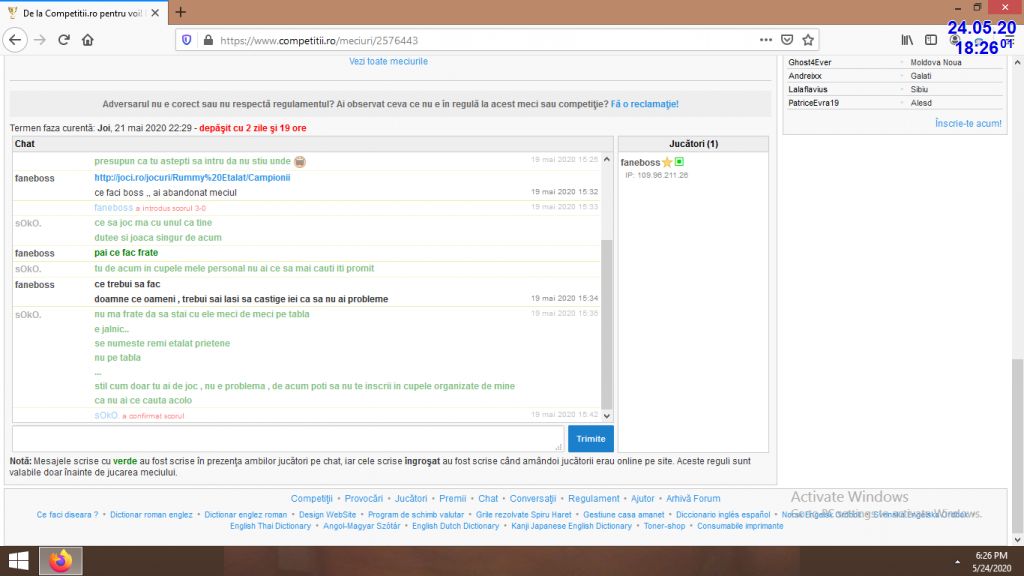Click the Înscrie-te acum link
The width and height of the screenshot is (1024, 576).
point(968,123)
